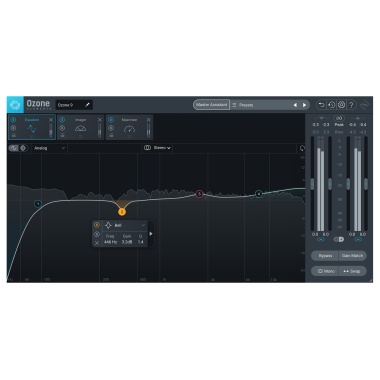This screenshot has width=380, height=380.
Task: Solo the Imager module
Action: coord(62,128)
